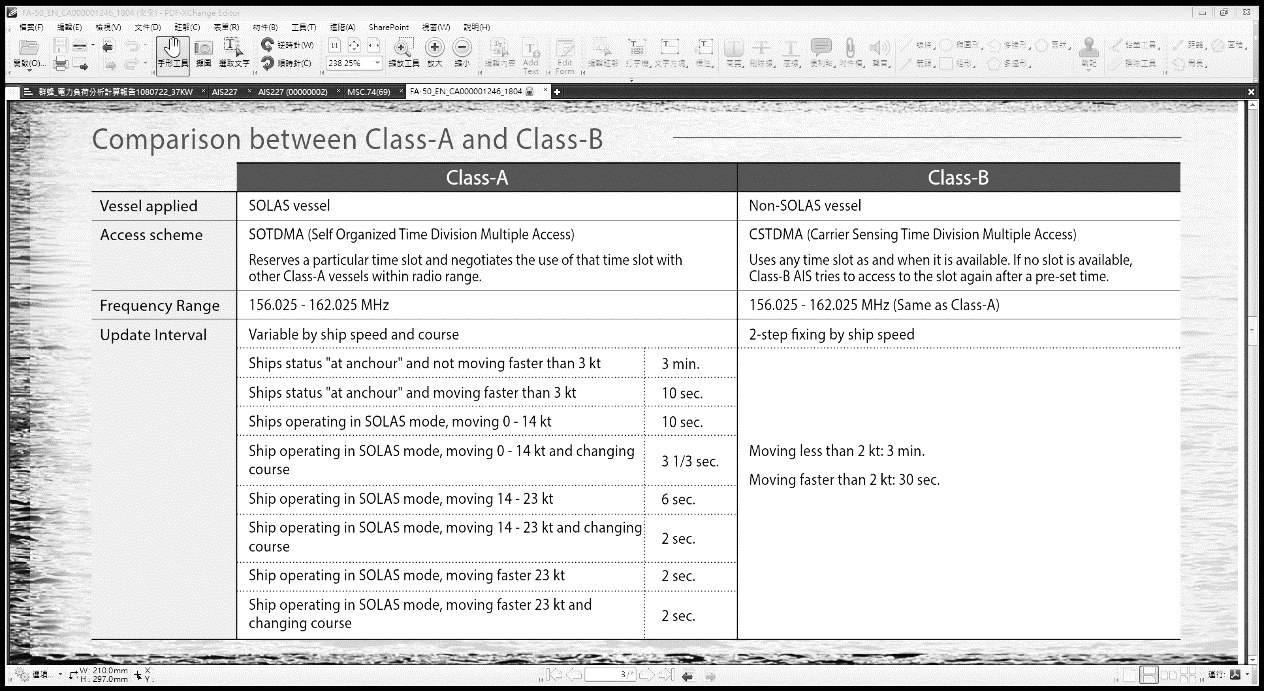Select the Sticky Note comment tool
1264x691 pixels.
click(x=821, y=52)
